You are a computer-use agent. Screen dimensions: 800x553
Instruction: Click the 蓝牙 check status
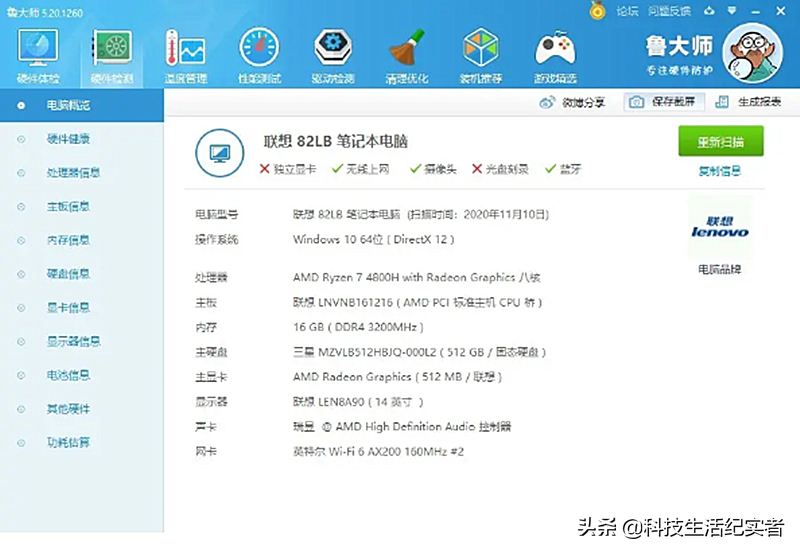point(563,169)
